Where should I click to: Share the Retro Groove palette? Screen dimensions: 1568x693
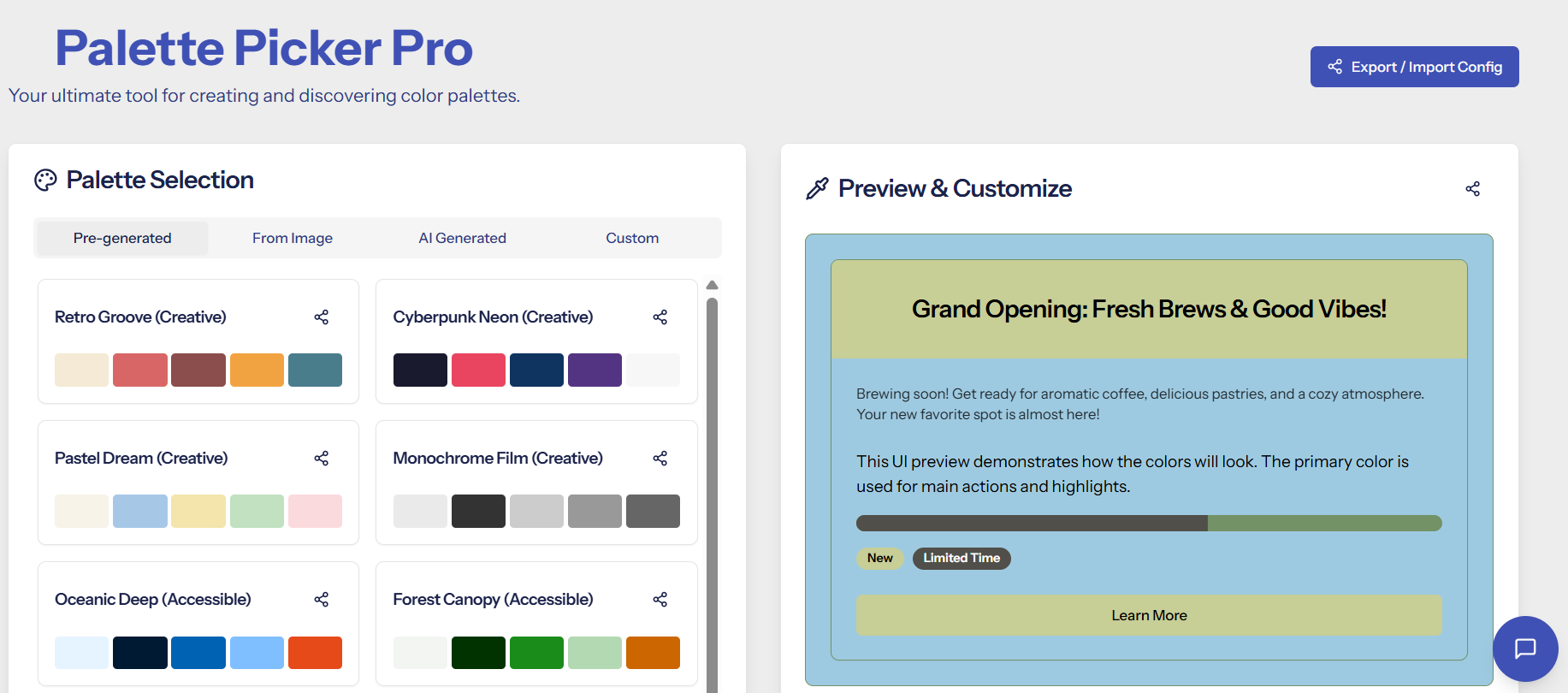(322, 317)
